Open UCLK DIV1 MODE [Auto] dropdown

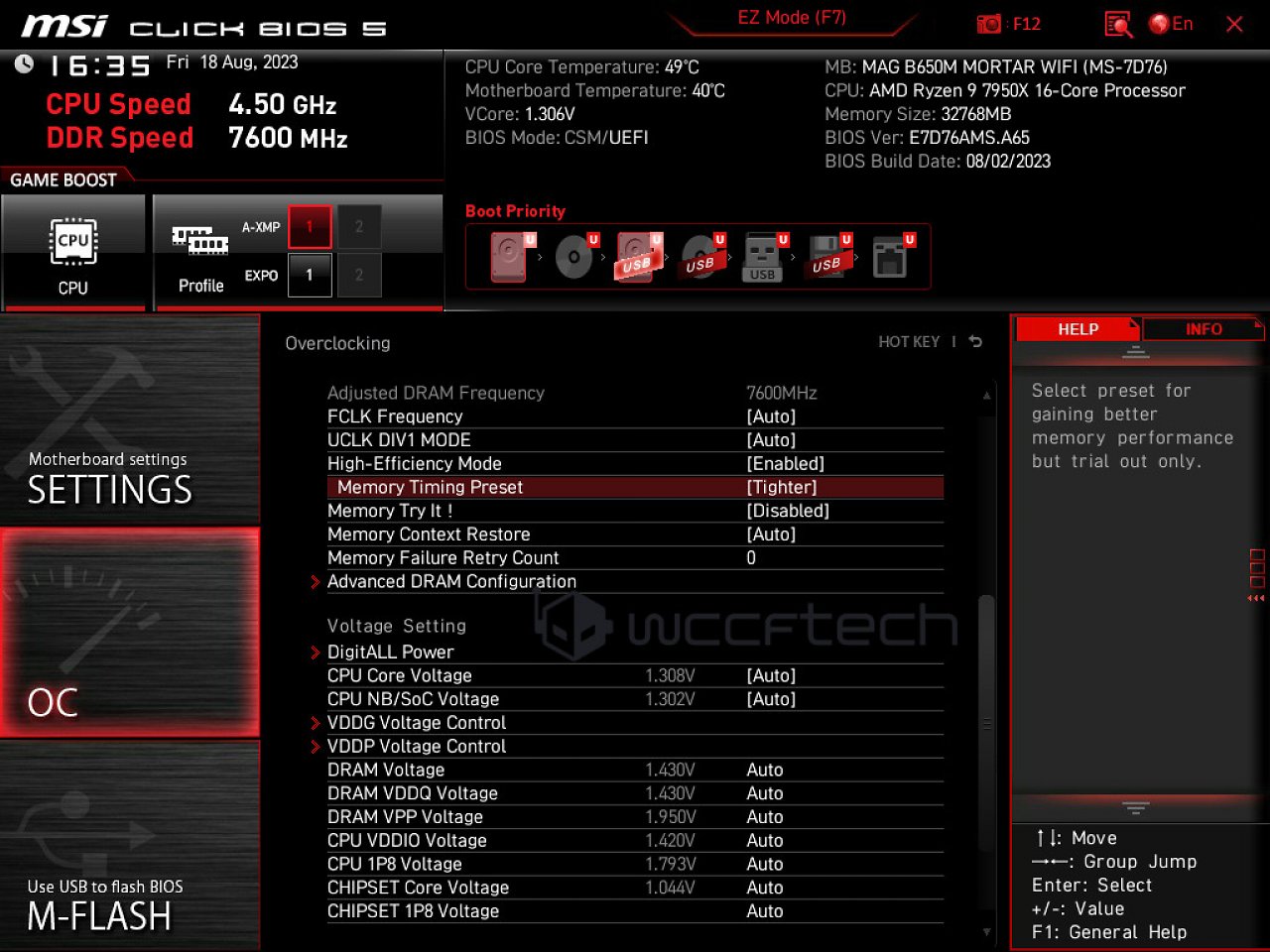click(771, 440)
